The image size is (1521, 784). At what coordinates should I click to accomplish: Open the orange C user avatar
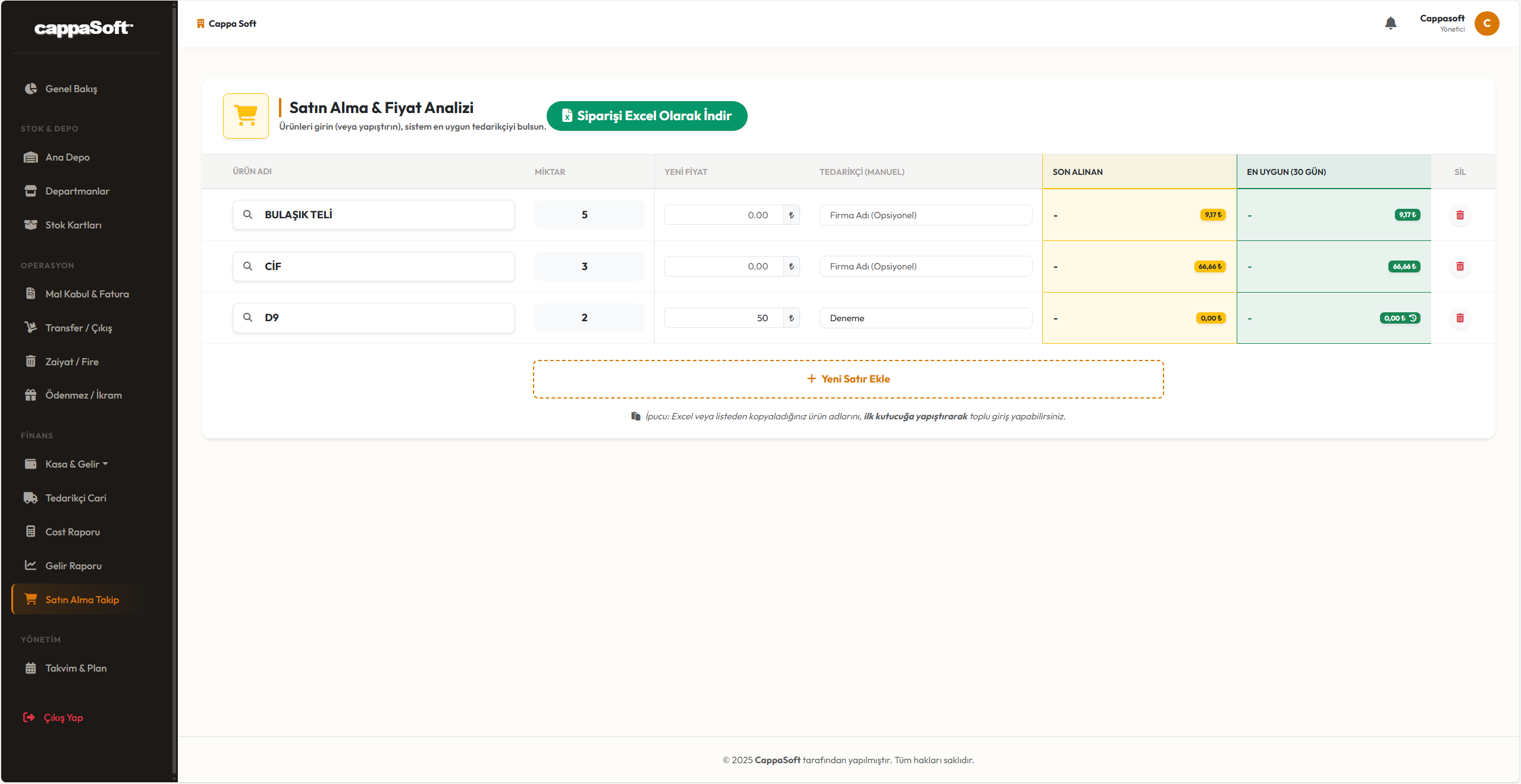1486,23
